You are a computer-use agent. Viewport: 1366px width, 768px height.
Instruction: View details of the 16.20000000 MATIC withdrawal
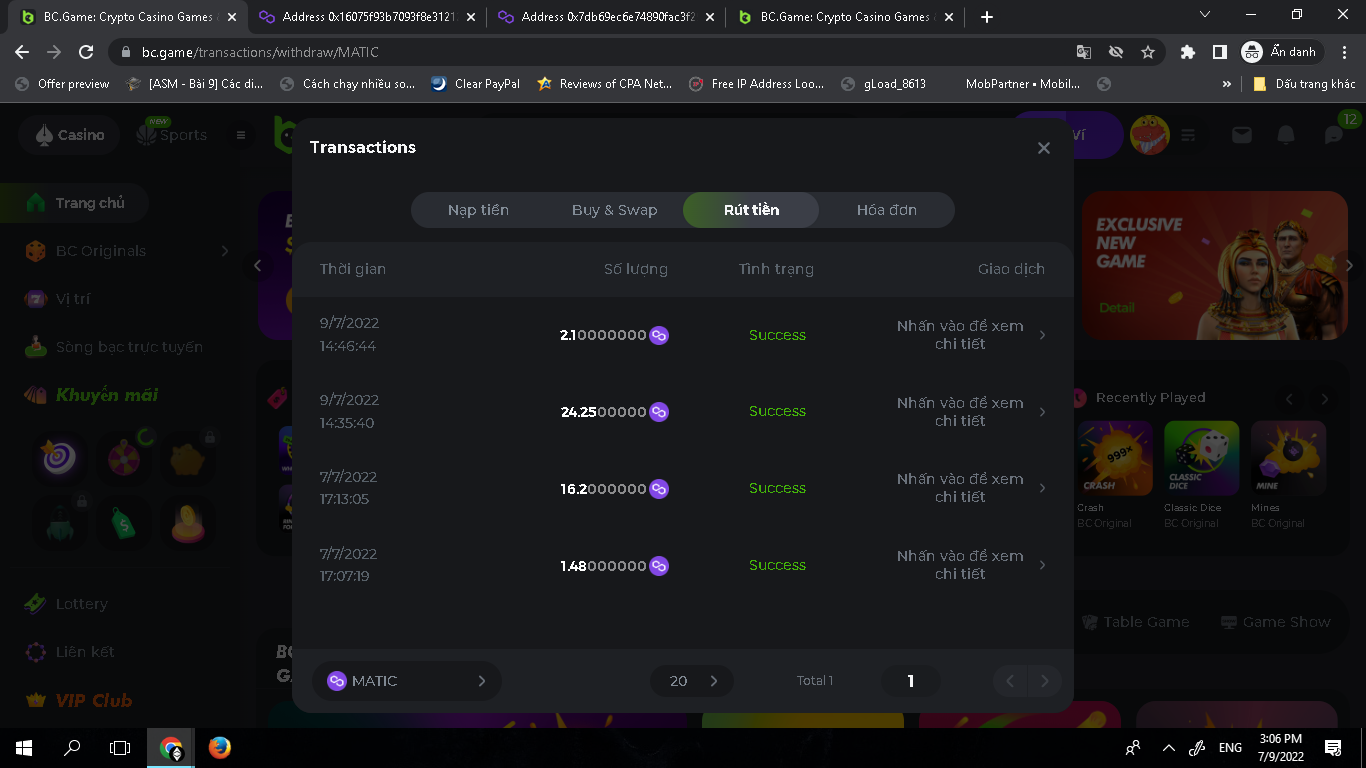970,488
